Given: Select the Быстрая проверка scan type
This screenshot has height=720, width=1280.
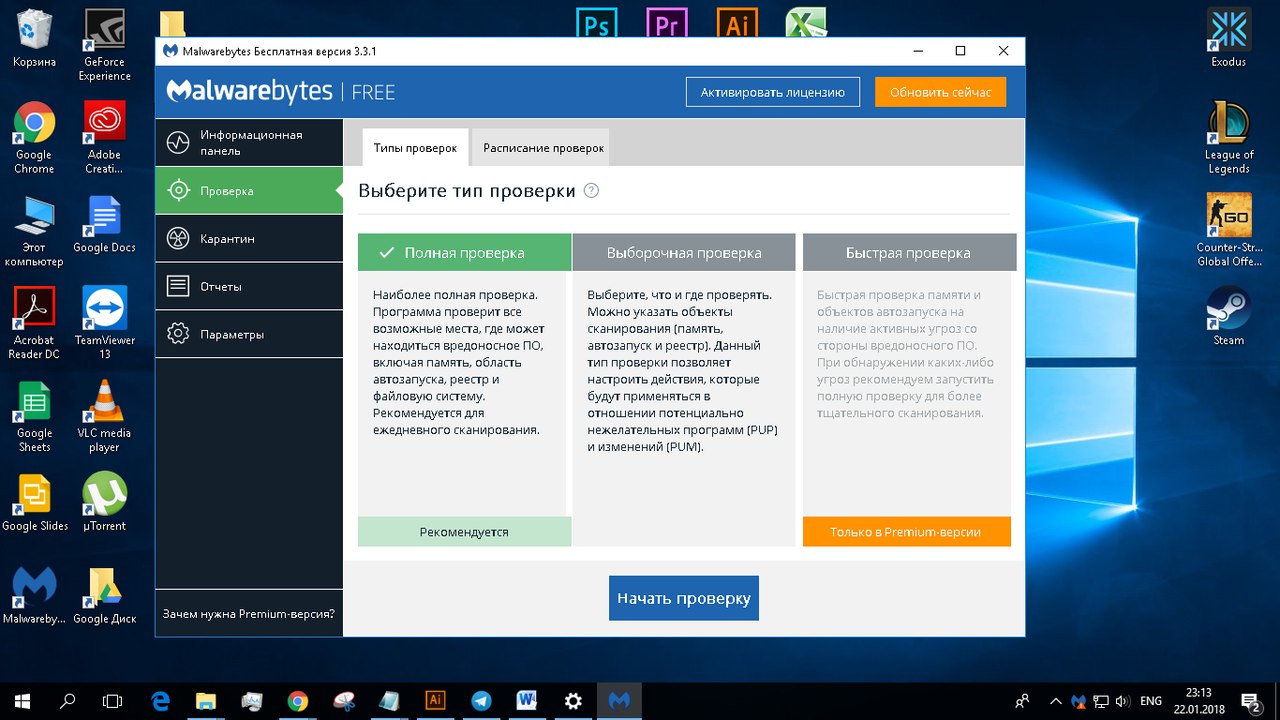Looking at the screenshot, I should click(909, 253).
